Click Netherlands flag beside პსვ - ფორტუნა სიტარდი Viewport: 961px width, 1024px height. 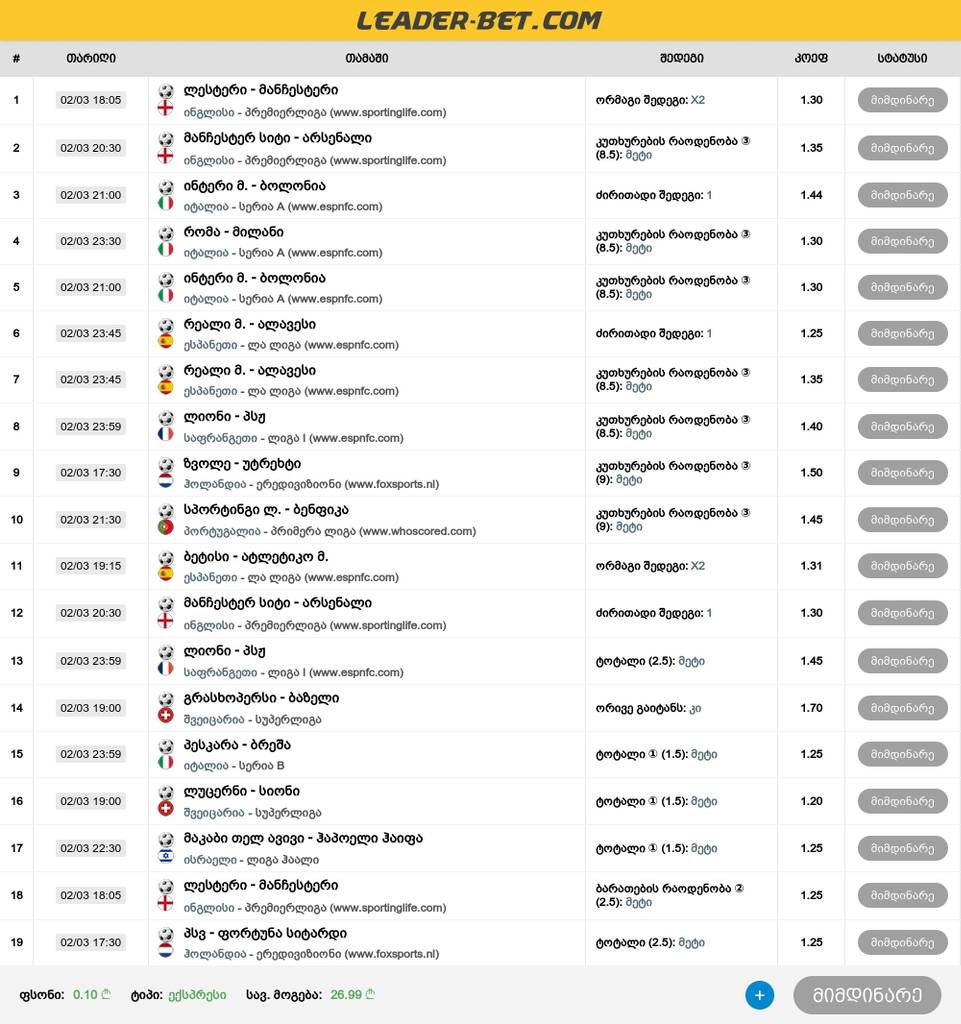[166, 951]
